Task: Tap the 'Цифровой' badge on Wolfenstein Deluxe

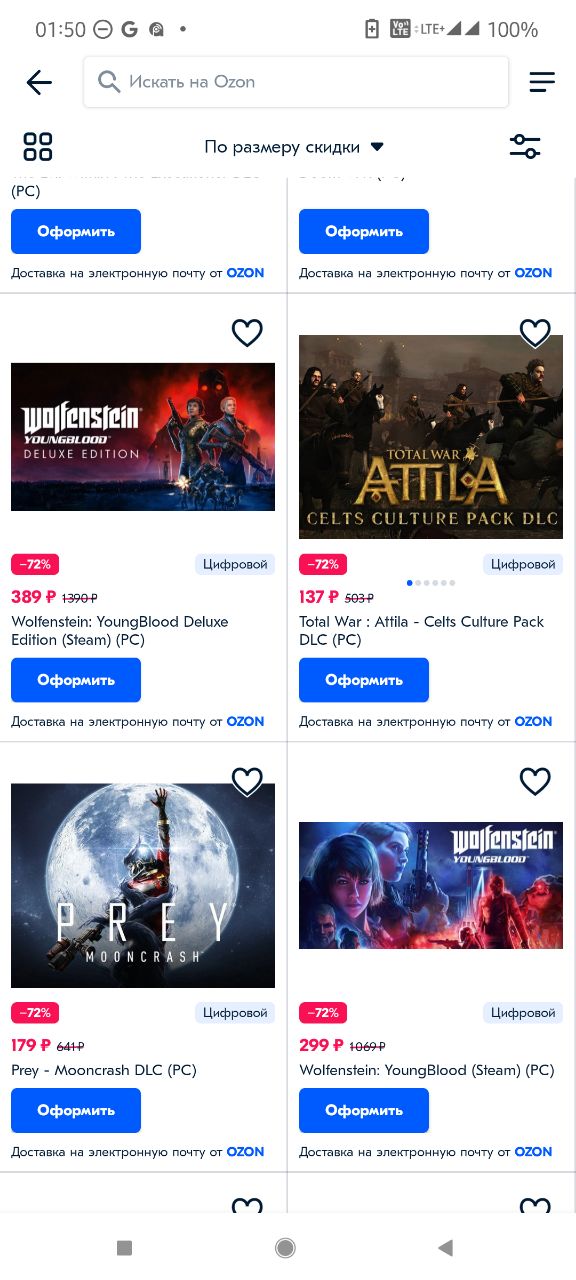Action: point(235,565)
